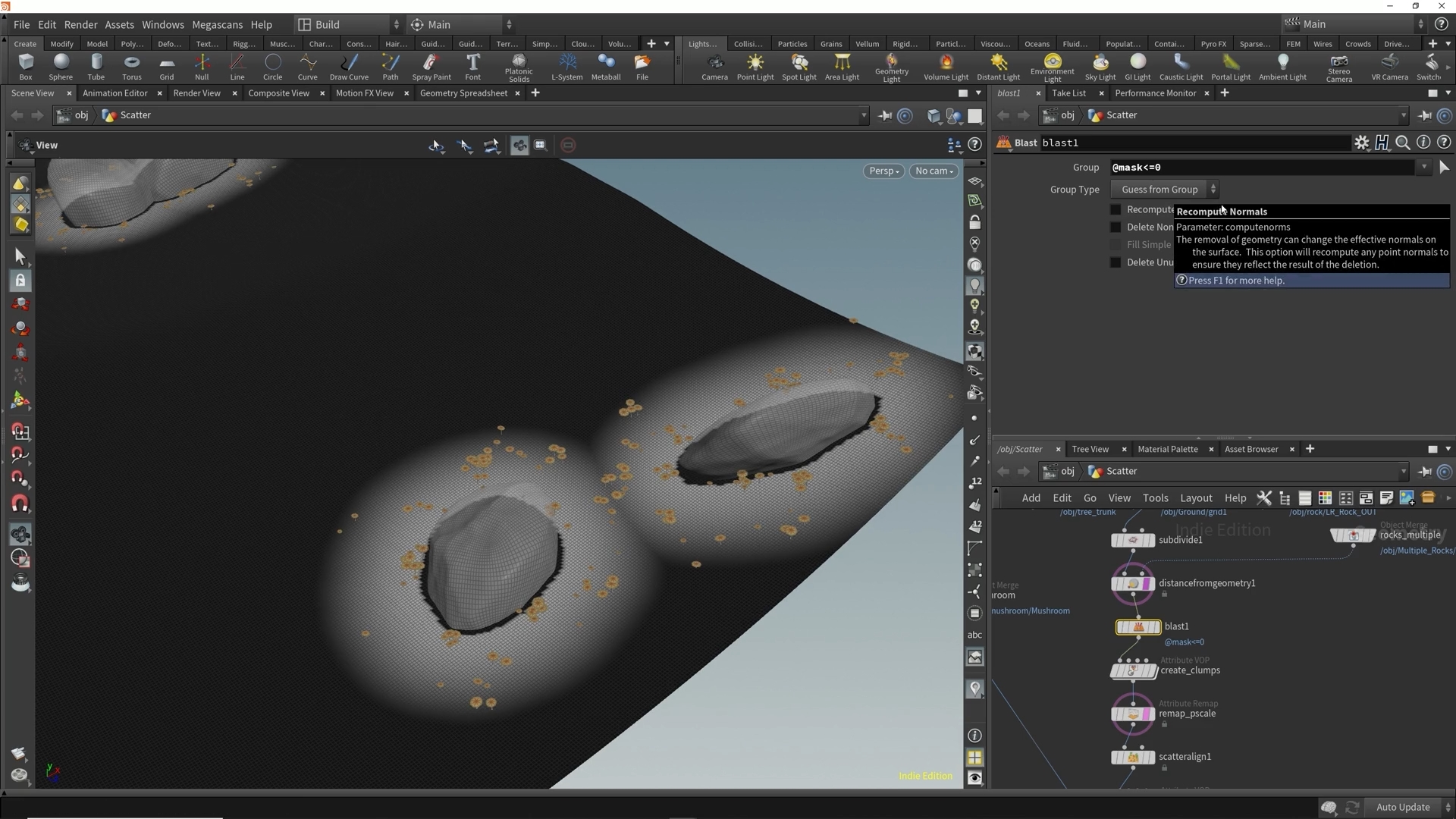Viewport: 1456px width, 819px height.
Task: Click the Torus shelf tool
Action: click(x=131, y=66)
